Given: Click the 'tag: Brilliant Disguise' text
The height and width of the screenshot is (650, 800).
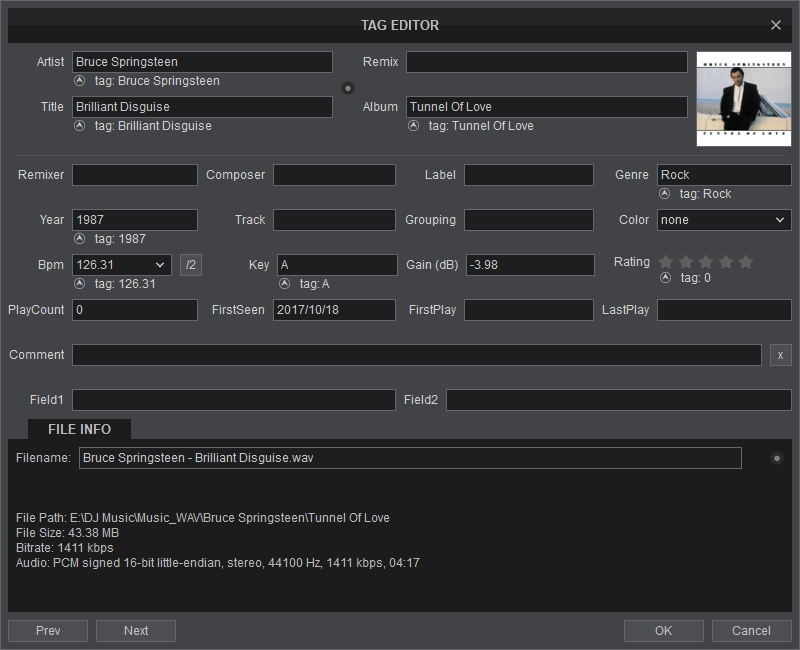Looking at the screenshot, I should pos(153,126).
